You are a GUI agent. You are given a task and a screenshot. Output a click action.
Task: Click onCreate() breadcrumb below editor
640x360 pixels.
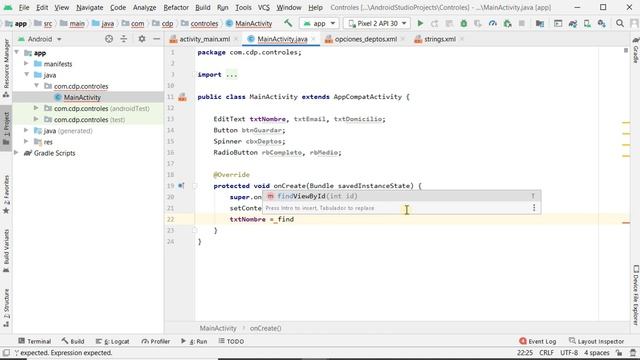(x=265, y=328)
